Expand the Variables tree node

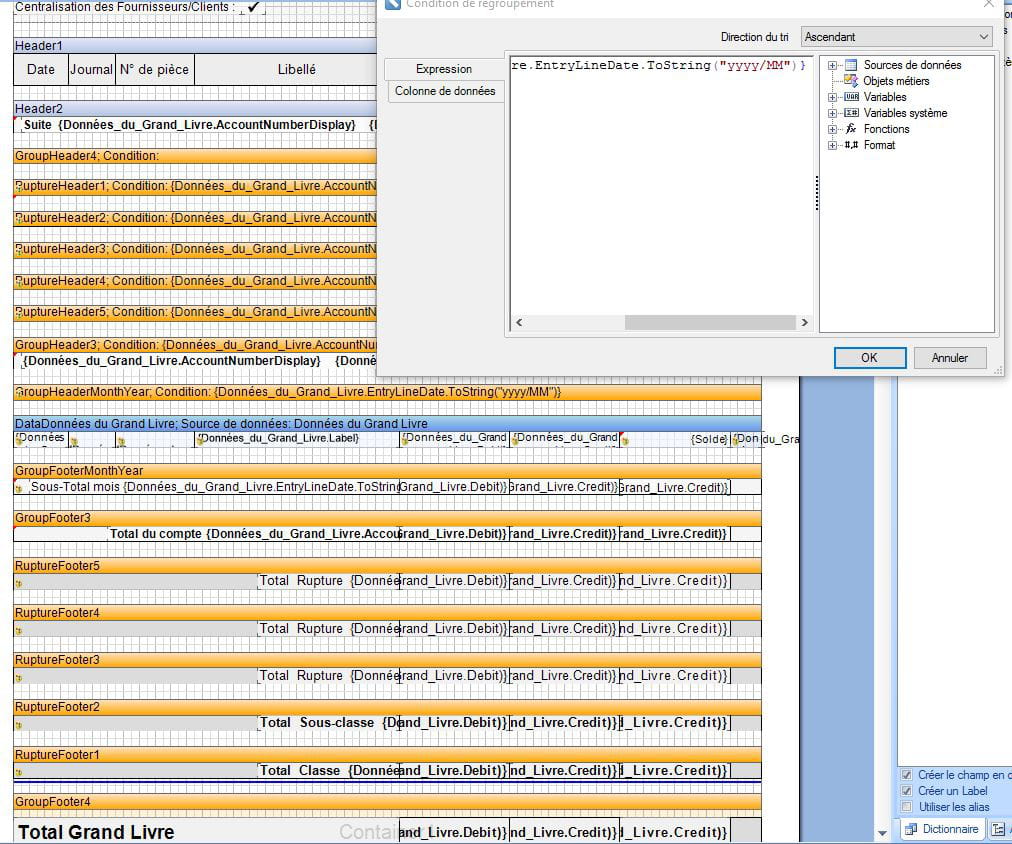point(833,97)
